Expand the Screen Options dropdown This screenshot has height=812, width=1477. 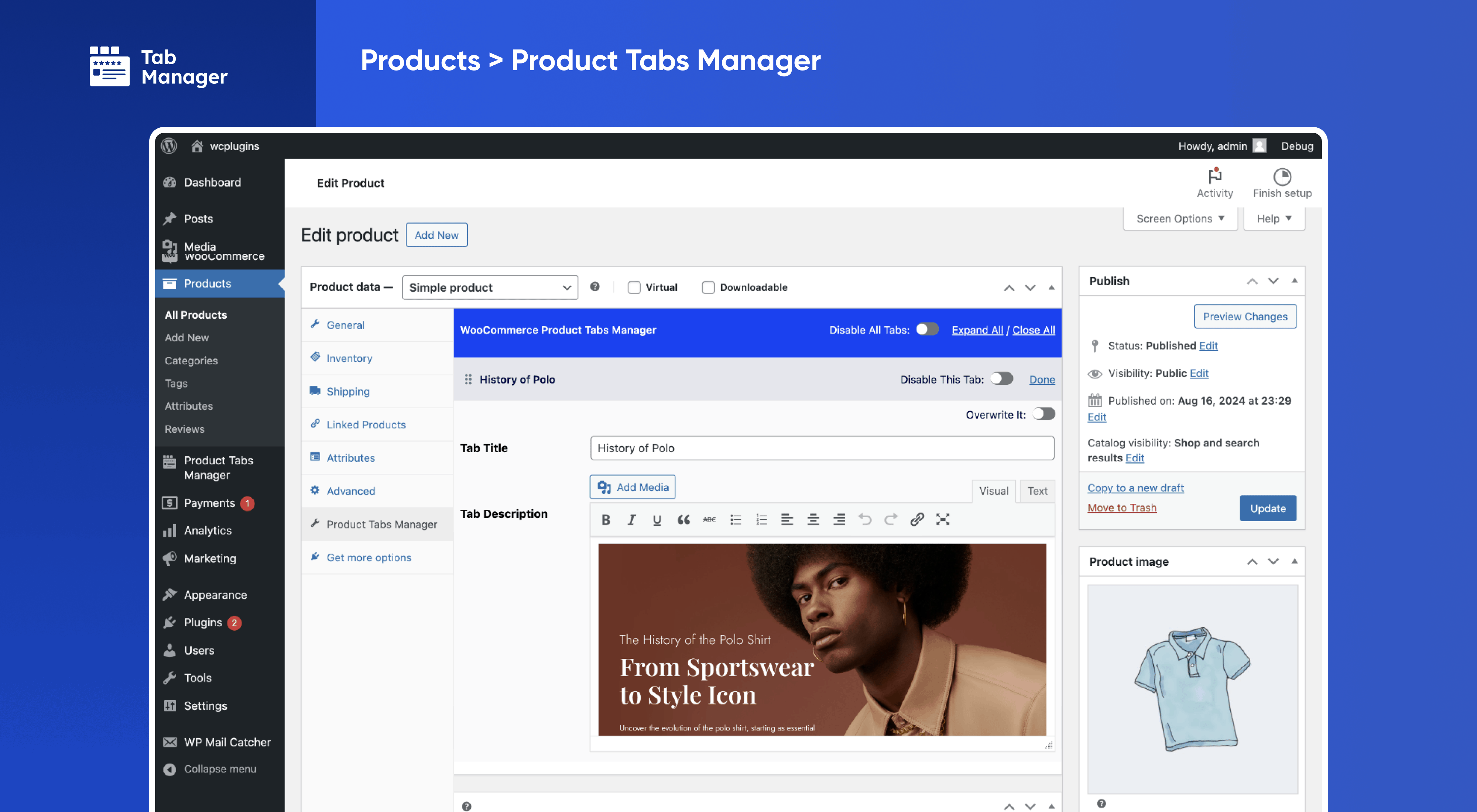tap(1180, 219)
